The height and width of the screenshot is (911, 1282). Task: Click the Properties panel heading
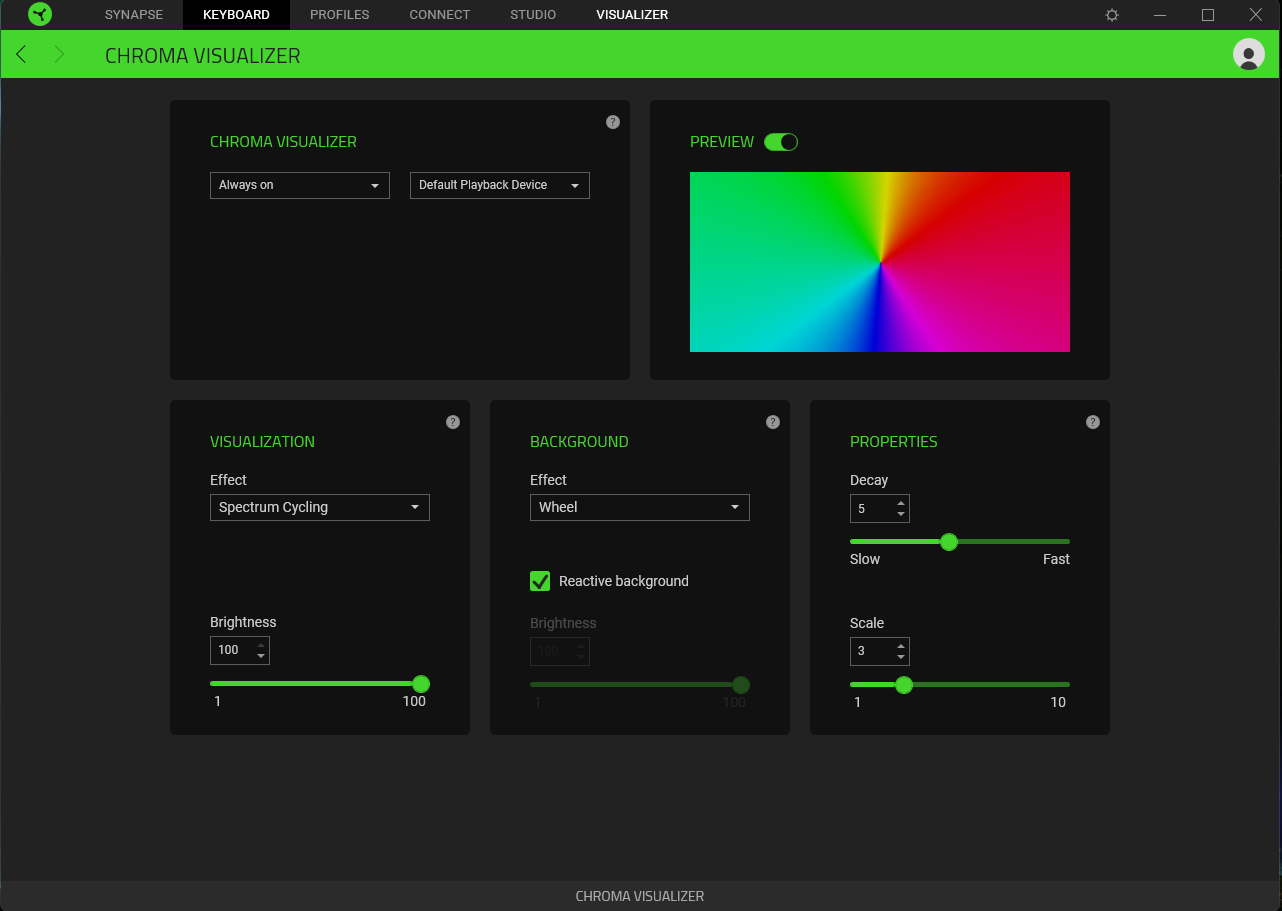pos(894,442)
